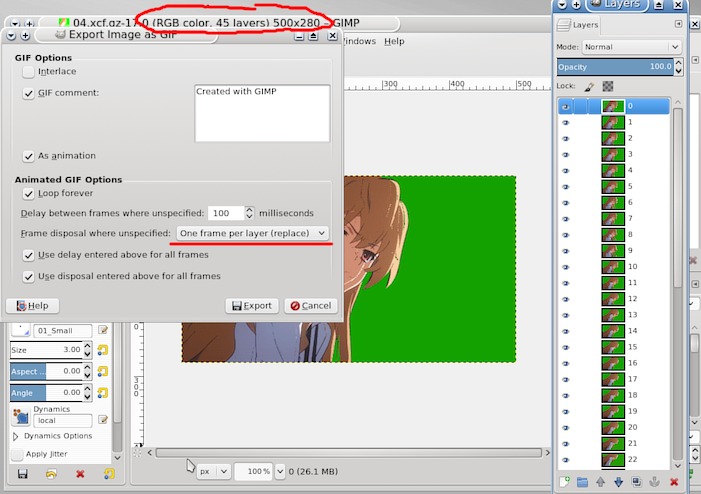
Task: Toggle Use delay entered above for all frames
Action: click(x=28, y=255)
